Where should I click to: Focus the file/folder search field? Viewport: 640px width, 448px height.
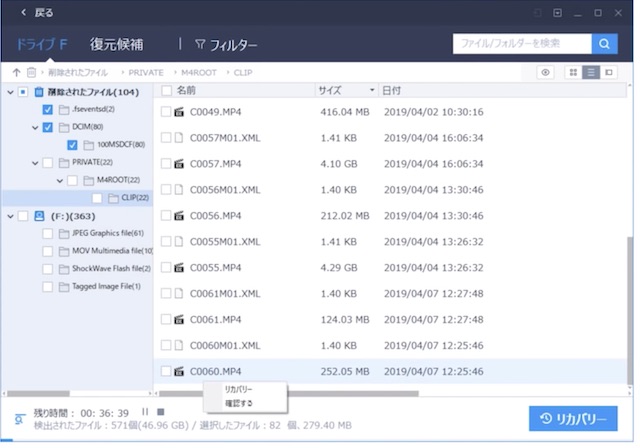click(522, 44)
